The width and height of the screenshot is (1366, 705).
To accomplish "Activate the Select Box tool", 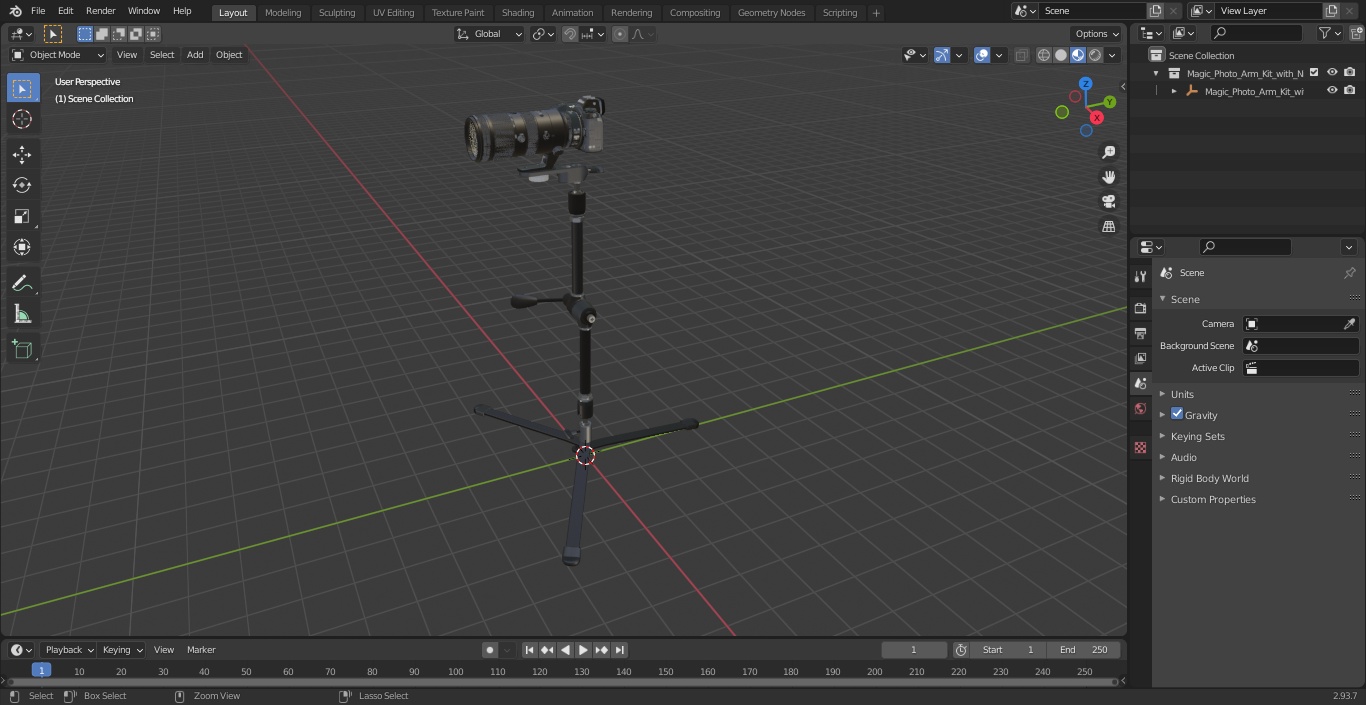I will point(22,88).
